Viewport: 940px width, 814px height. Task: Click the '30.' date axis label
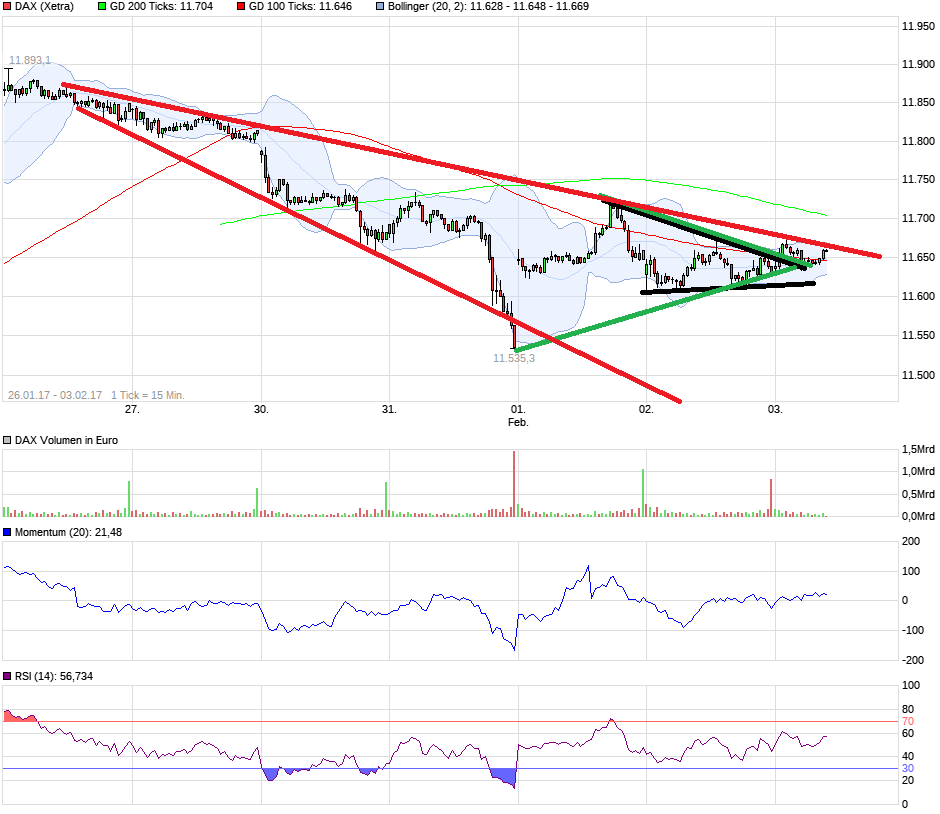(x=261, y=409)
